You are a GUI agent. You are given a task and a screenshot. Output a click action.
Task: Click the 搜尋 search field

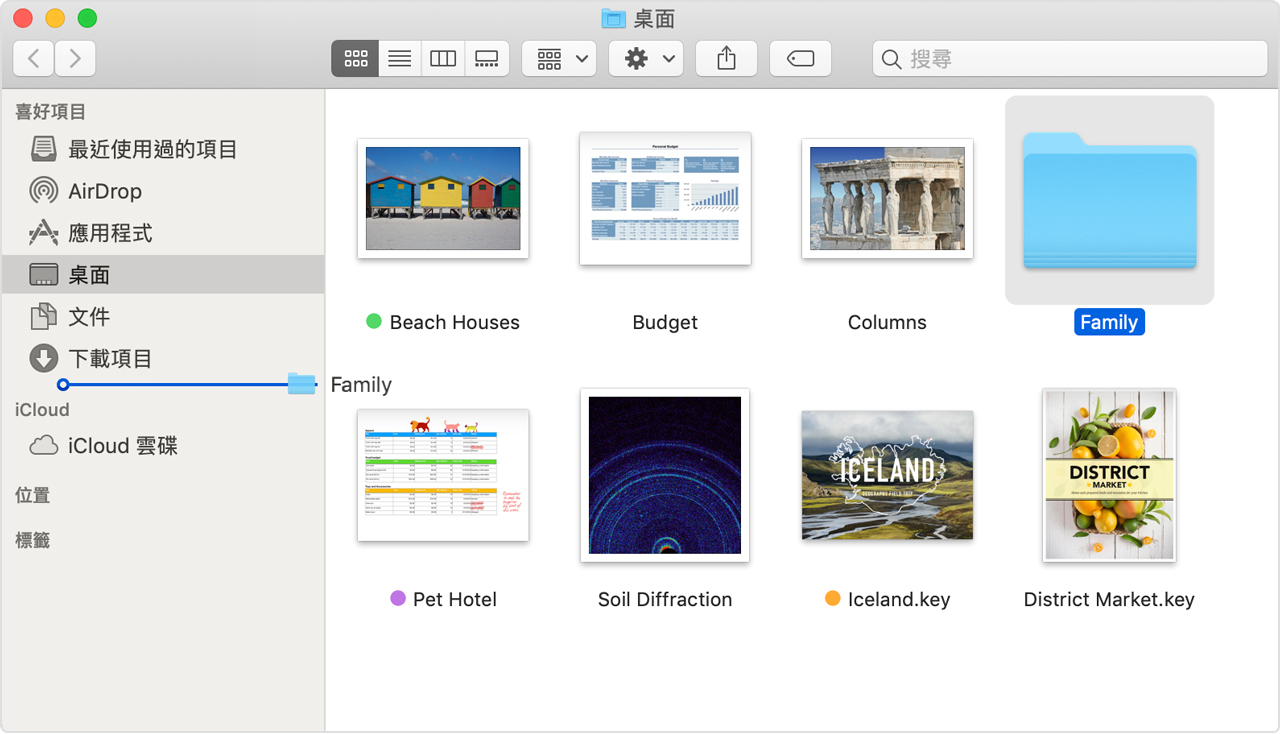coord(1070,59)
